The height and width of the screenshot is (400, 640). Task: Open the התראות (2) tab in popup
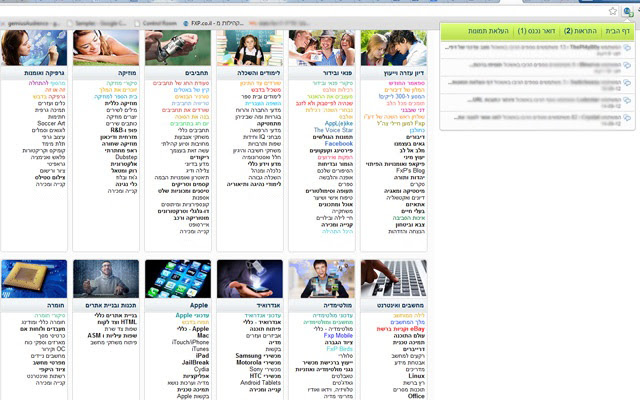coord(580,31)
